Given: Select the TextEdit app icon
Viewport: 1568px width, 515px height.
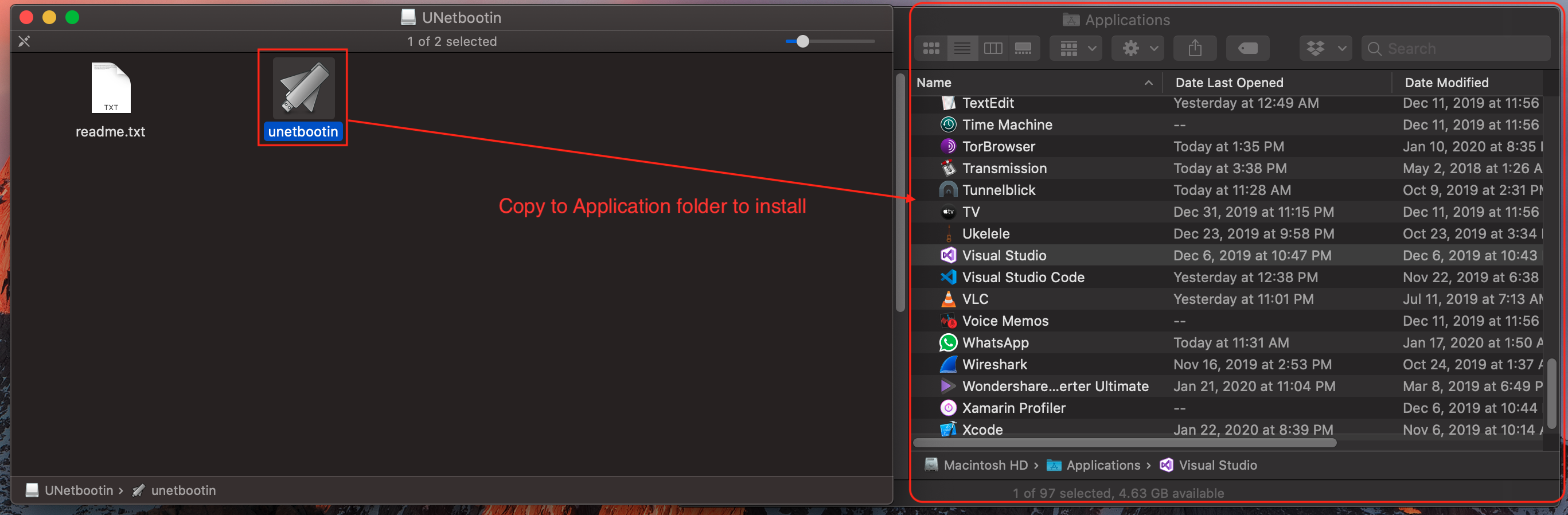Looking at the screenshot, I should (949, 103).
